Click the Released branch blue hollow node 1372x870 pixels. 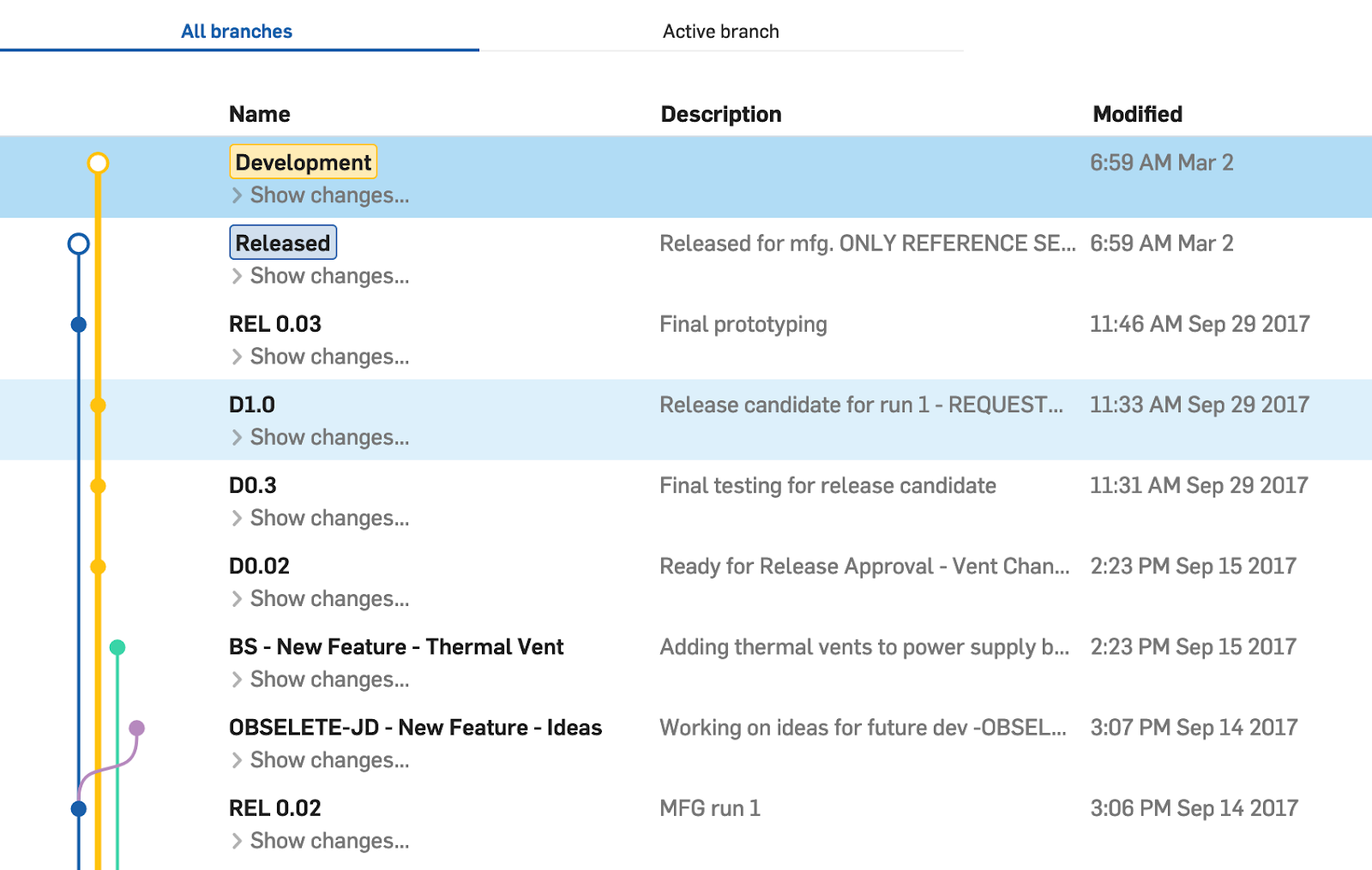[x=78, y=244]
